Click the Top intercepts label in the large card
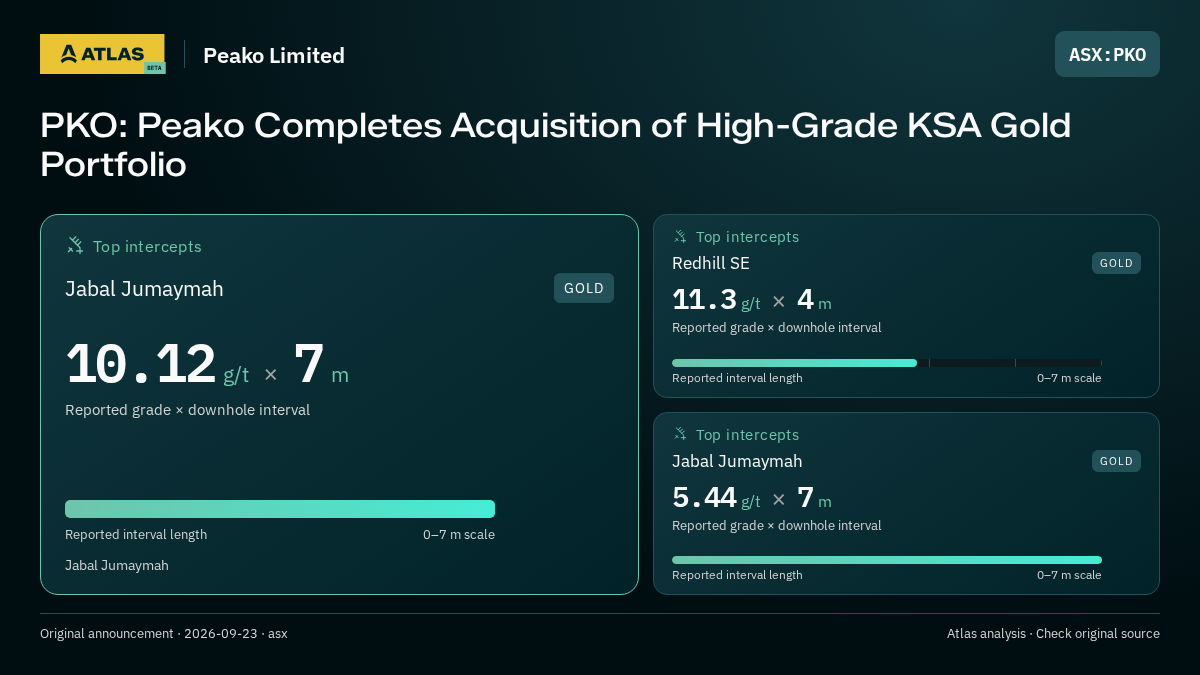This screenshot has height=675, width=1200. (147, 246)
